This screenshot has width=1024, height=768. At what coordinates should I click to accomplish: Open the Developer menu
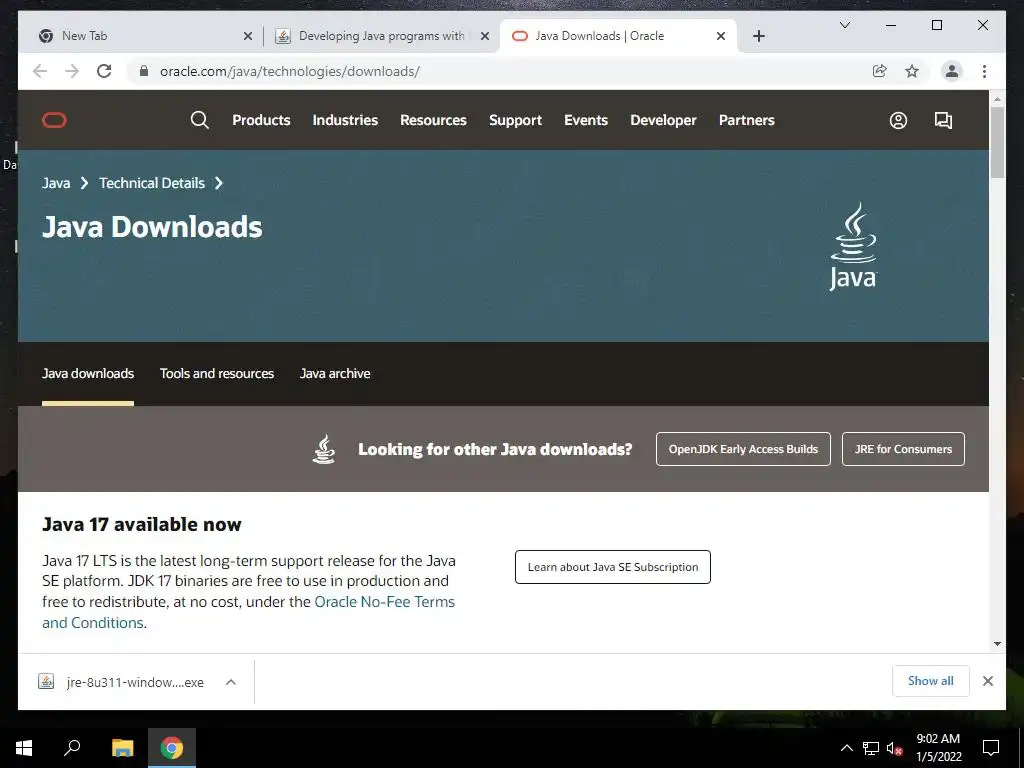pos(663,120)
